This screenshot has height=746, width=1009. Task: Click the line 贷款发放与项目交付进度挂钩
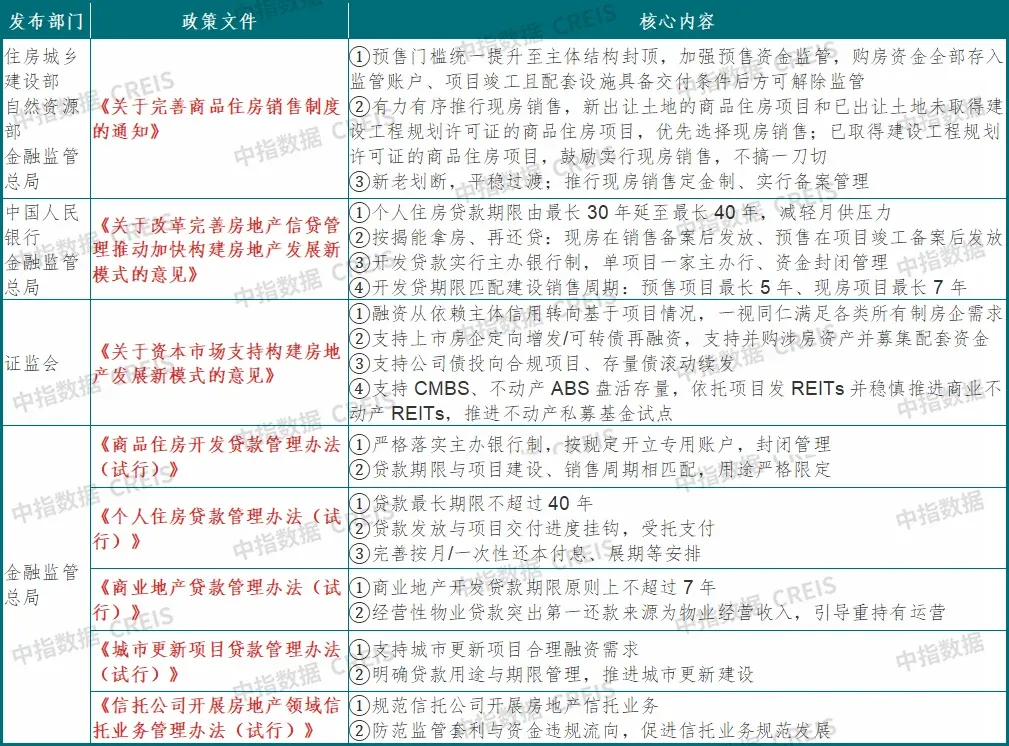point(532,528)
